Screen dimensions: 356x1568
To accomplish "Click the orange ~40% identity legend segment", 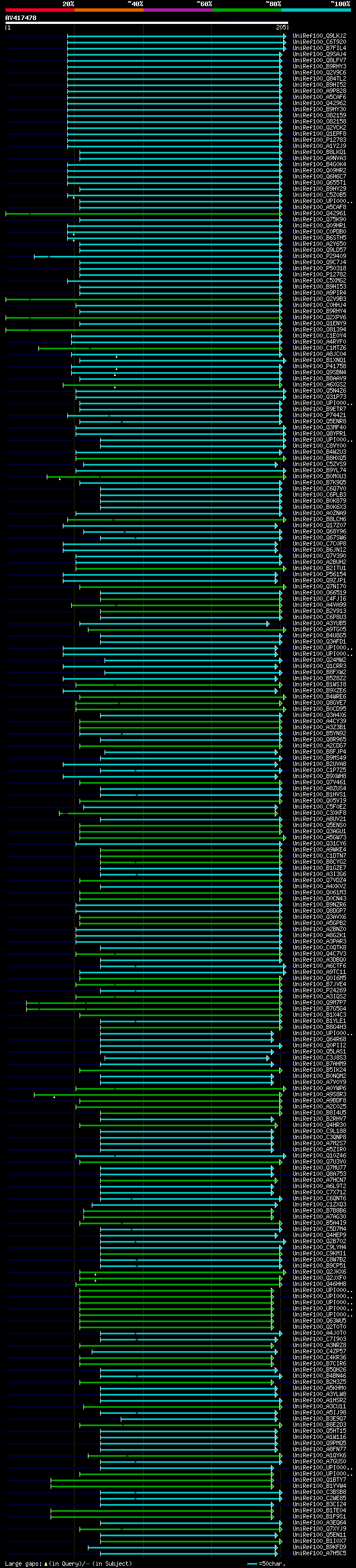I will click(x=109, y=10).
